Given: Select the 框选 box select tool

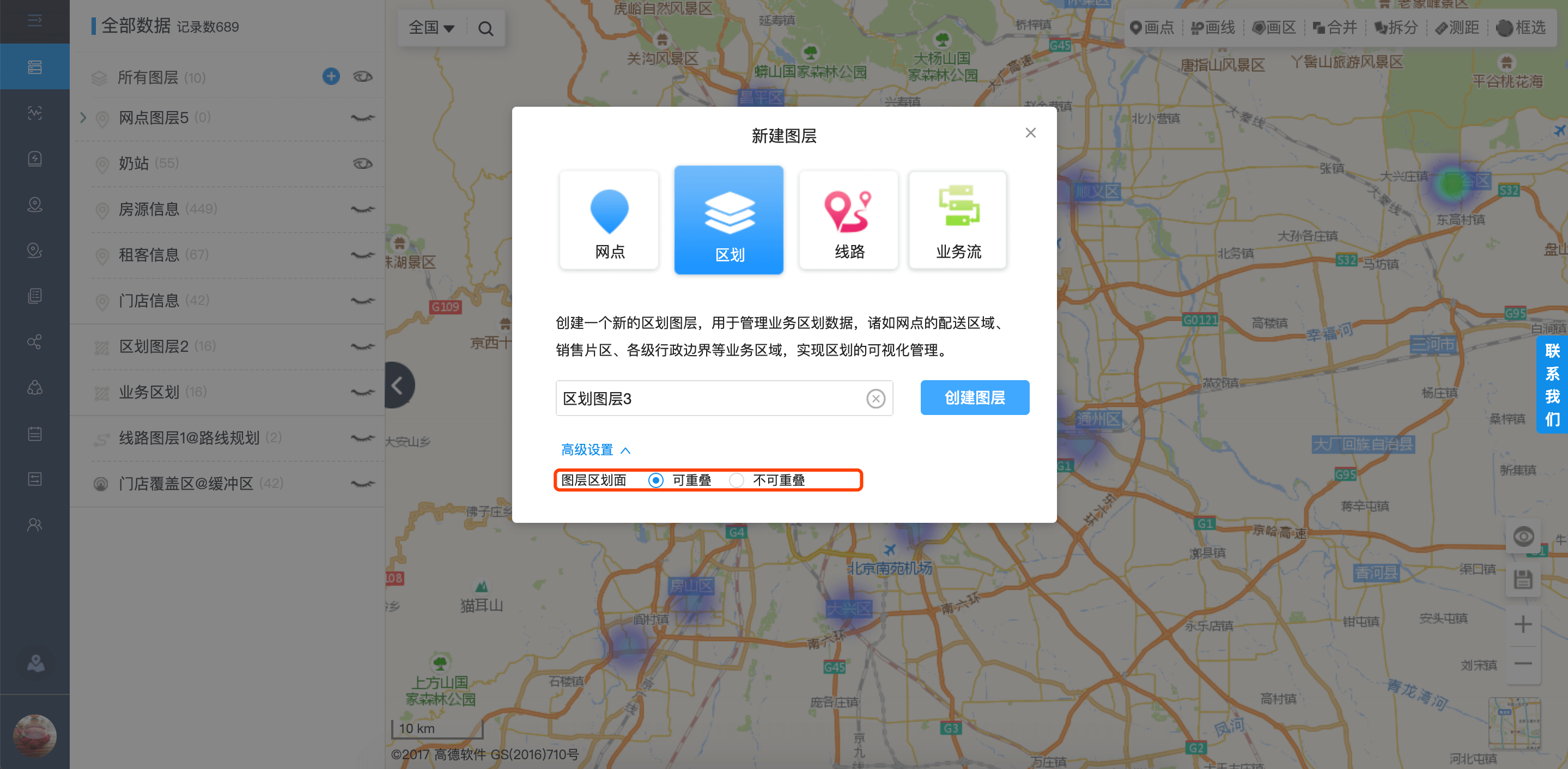Looking at the screenshot, I should (x=1521, y=28).
